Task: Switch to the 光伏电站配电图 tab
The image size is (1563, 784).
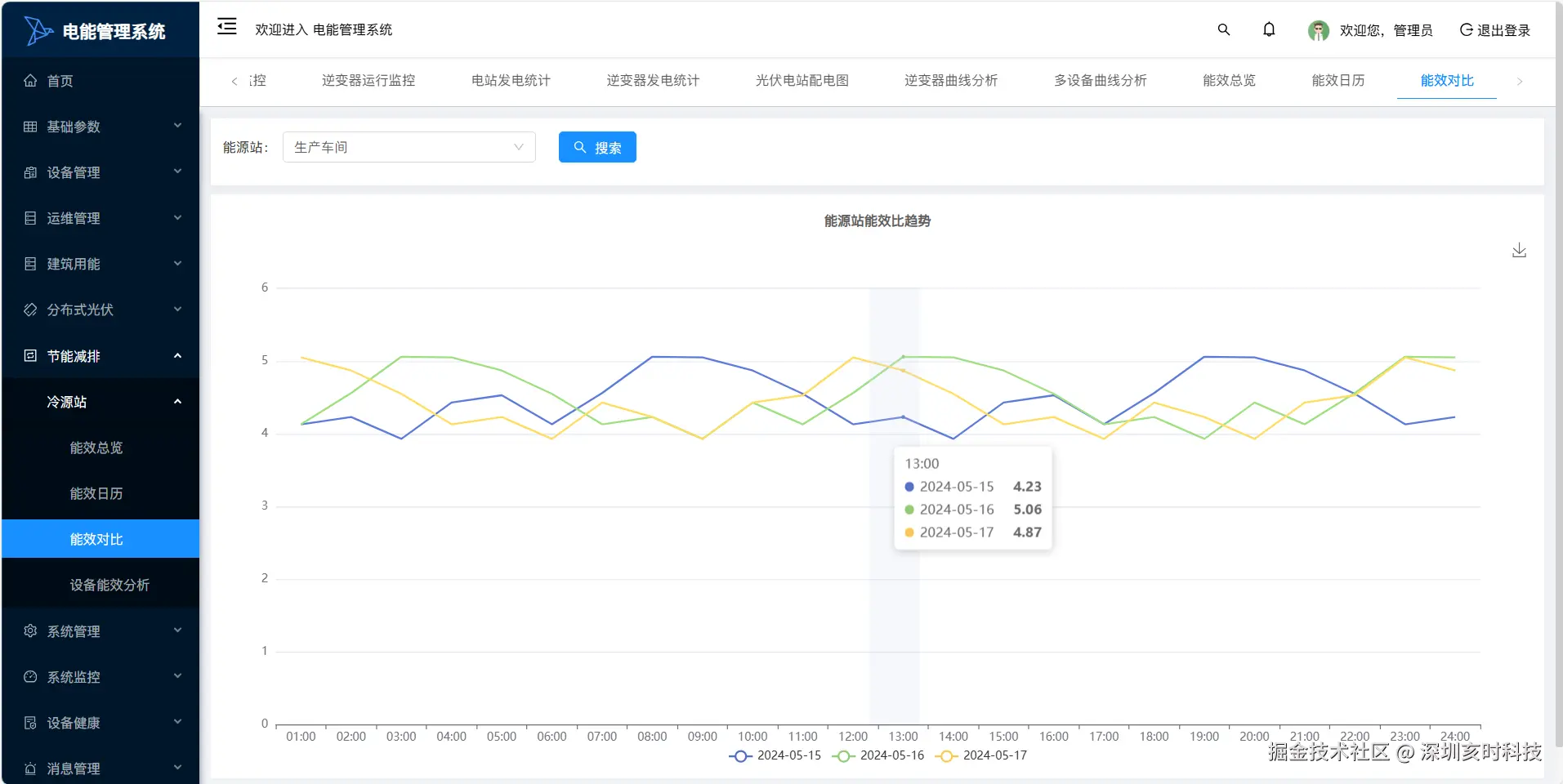Action: click(x=802, y=80)
